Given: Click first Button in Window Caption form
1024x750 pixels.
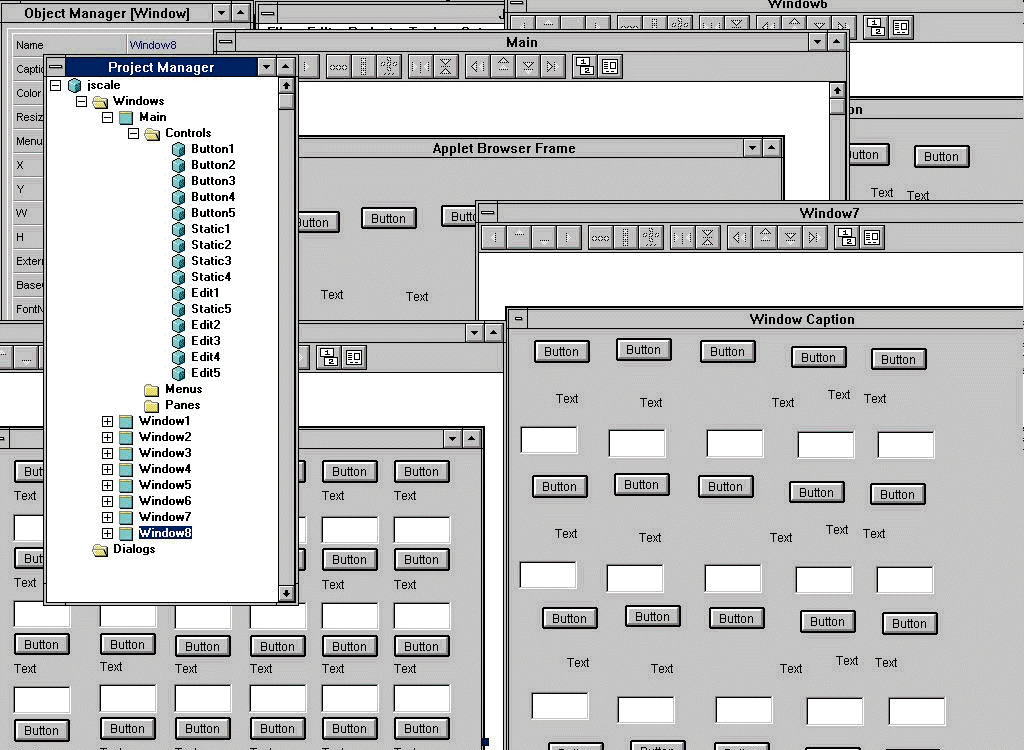Looking at the screenshot, I should [x=561, y=352].
